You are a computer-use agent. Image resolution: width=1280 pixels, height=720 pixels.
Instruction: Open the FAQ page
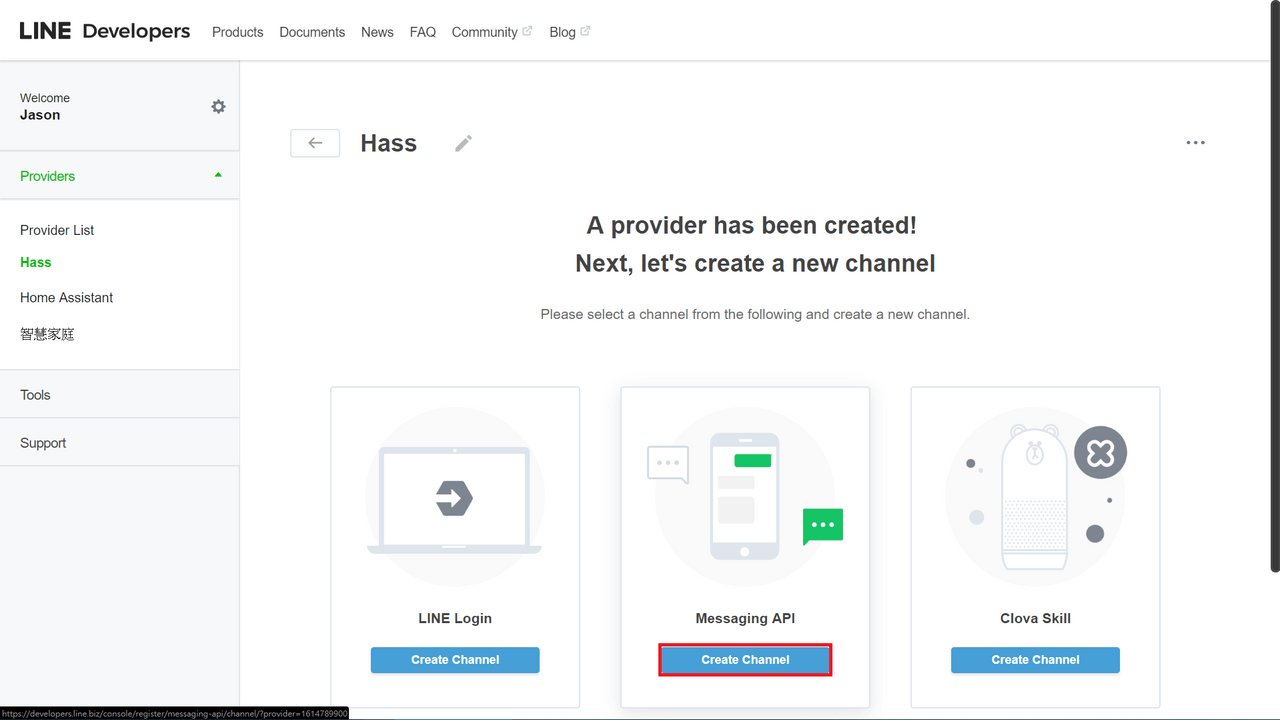pyautogui.click(x=423, y=32)
